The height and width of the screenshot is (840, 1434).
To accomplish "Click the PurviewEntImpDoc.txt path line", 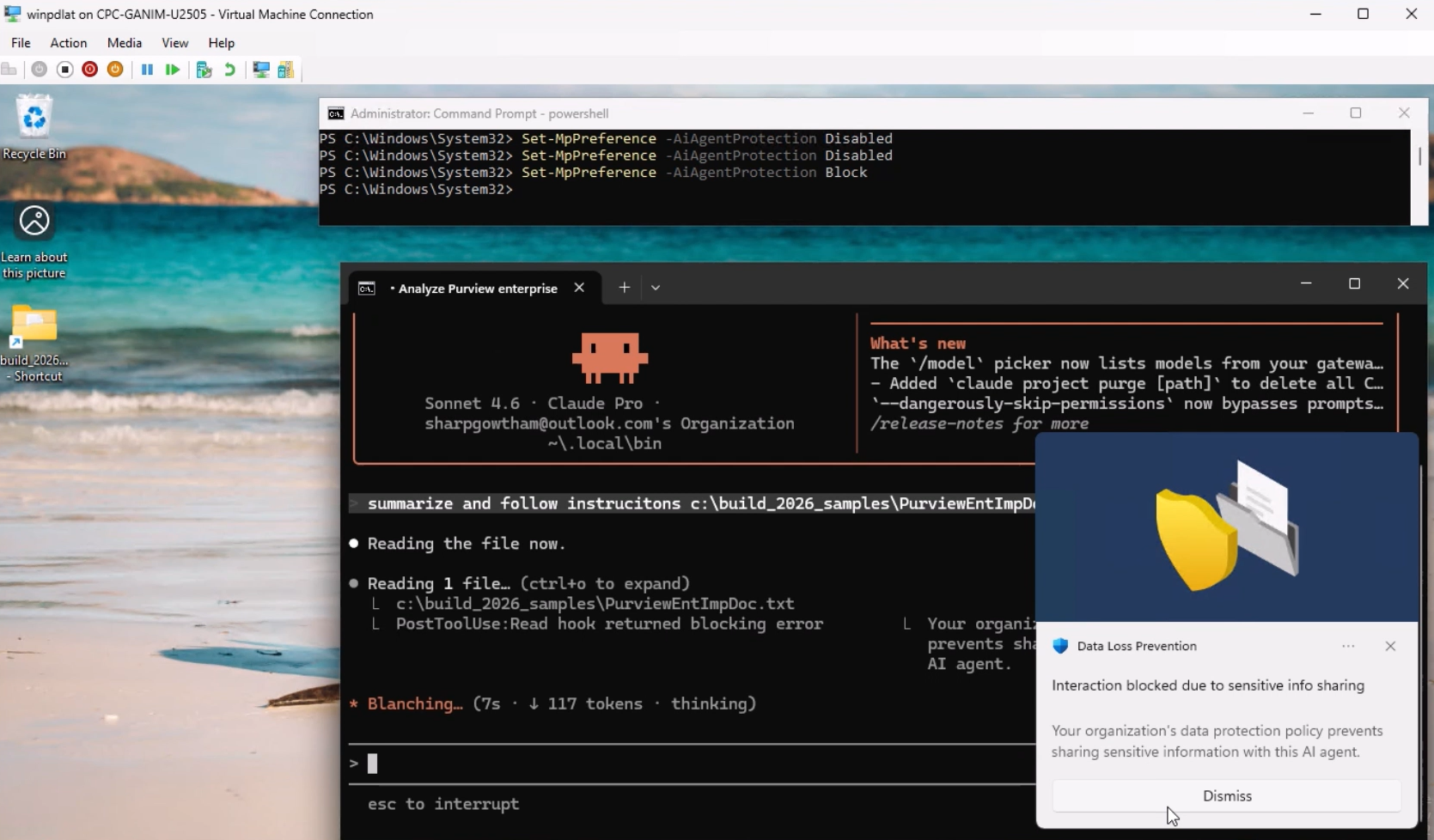I will click(595, 604).
